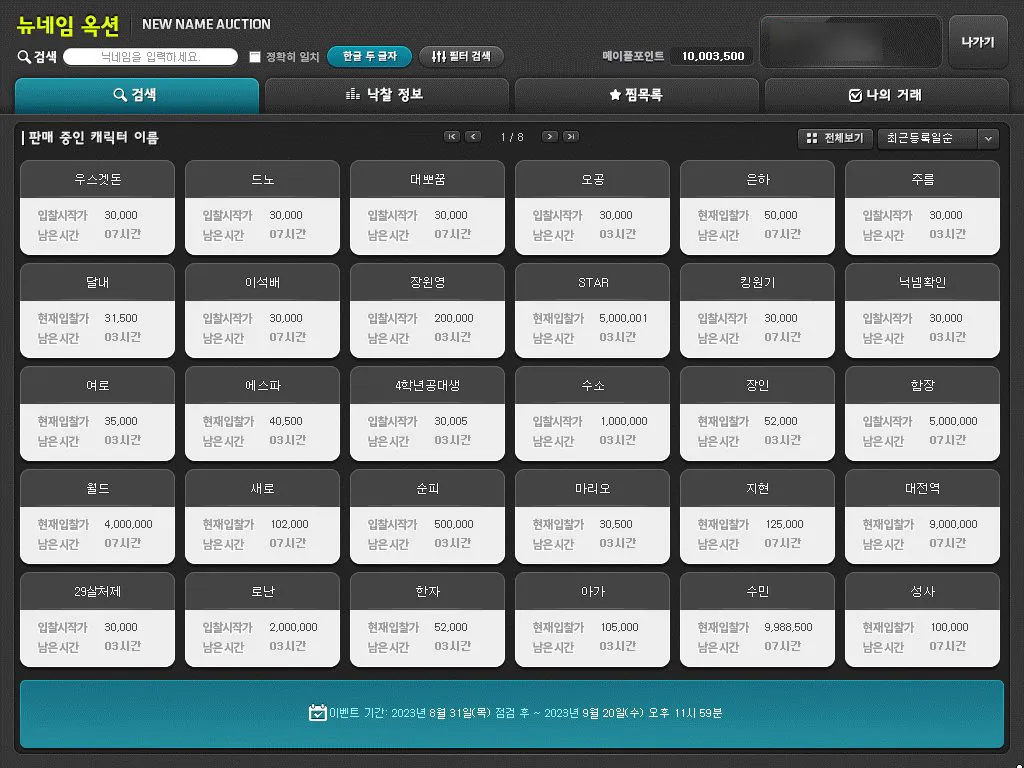
Task: Open the 나의 거래 tab
Action: (884, 95)
